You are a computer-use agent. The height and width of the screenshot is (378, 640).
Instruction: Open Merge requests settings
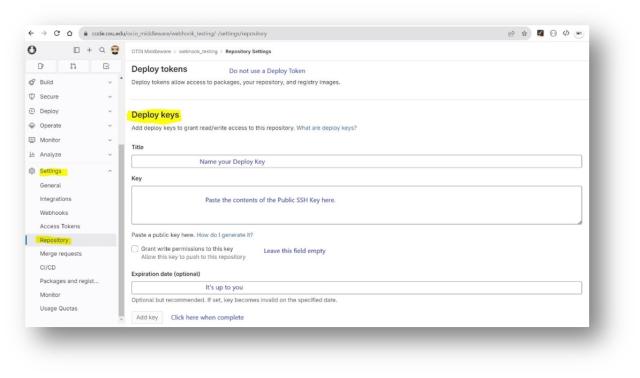click(x=61, y=253)
